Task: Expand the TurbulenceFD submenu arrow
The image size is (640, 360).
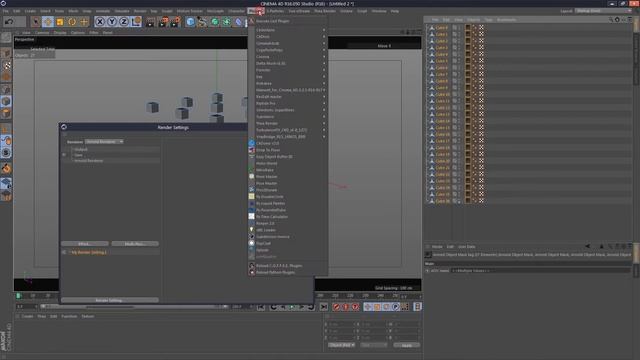Action: [x=324, y=130]
